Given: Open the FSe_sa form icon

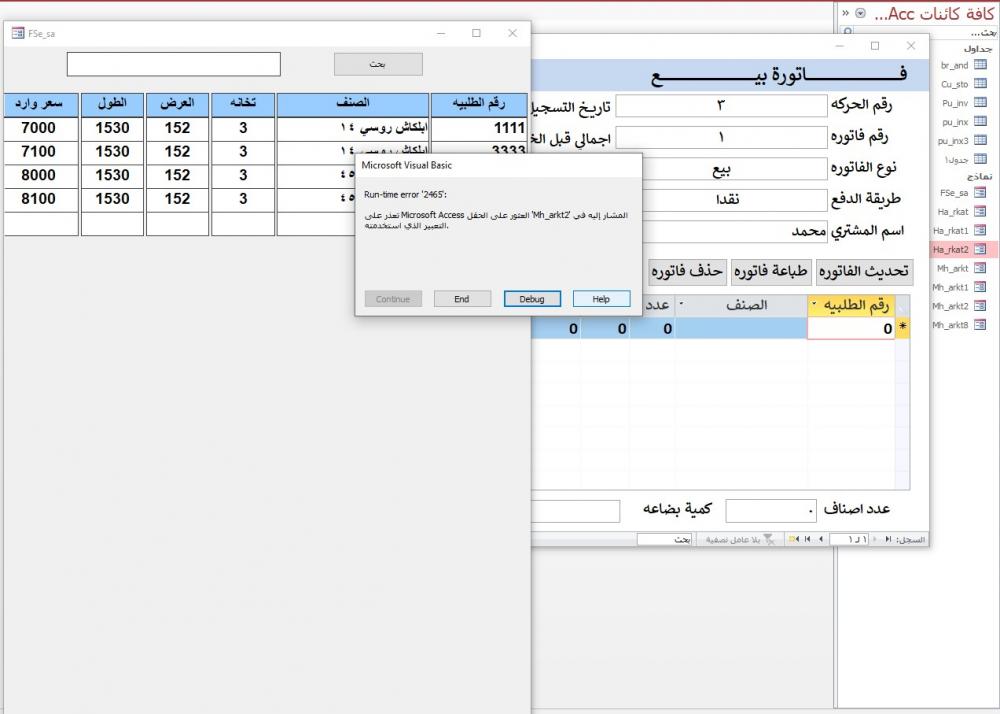Looking at the screenshot, I should 980,192.
